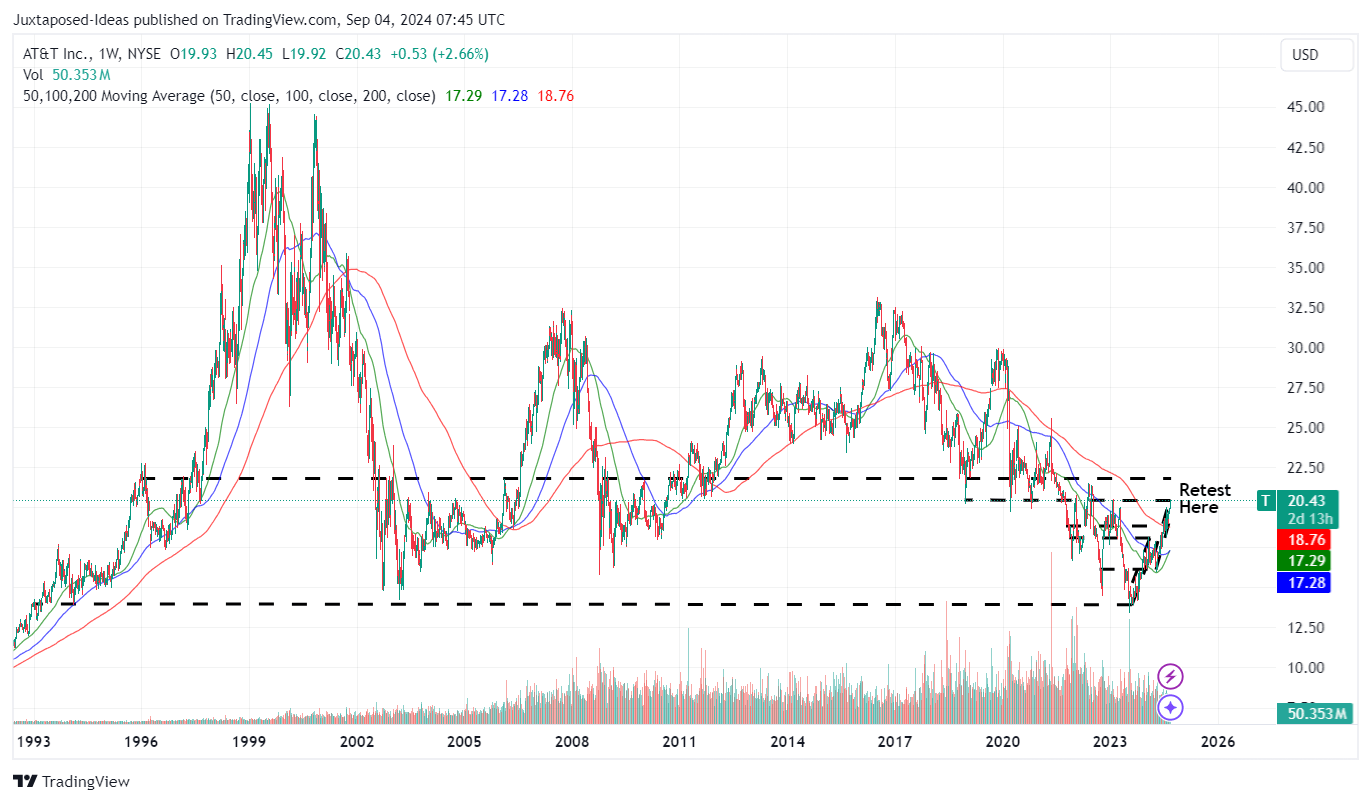Image resolution: width=1371 pixels, height=803 pixels.
Task: Click the blue 17.28 price tag on the axis
Action: point(1303,582)
